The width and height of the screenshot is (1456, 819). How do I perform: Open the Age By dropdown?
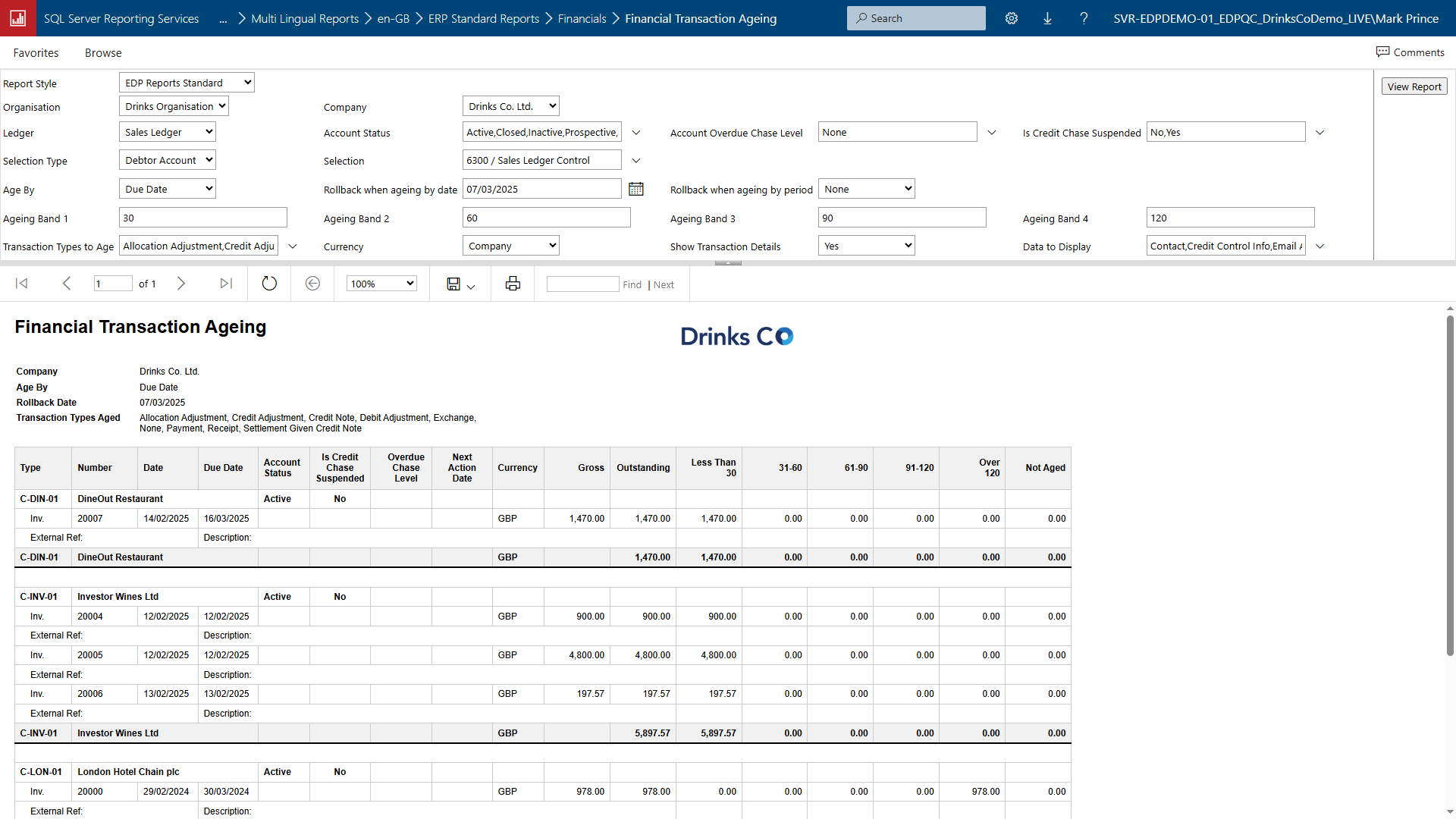tap(167, 188)
